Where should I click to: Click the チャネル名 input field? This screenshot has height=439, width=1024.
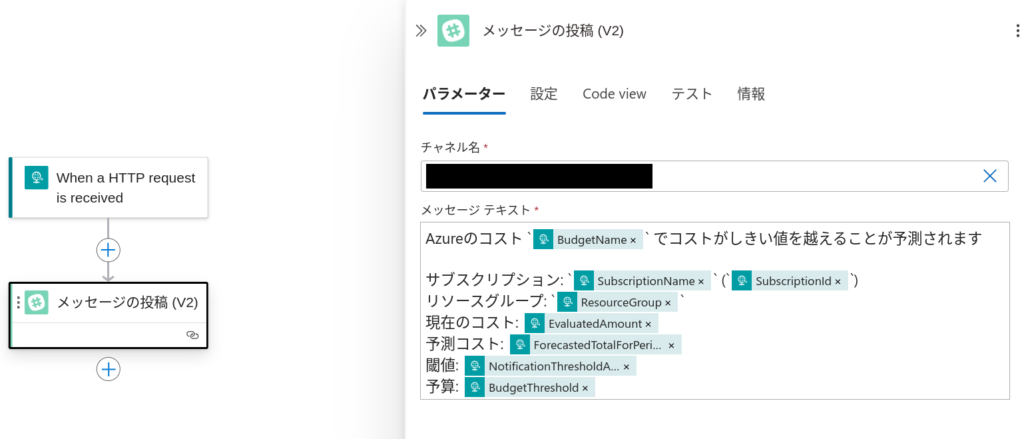(x=714, y=176)
